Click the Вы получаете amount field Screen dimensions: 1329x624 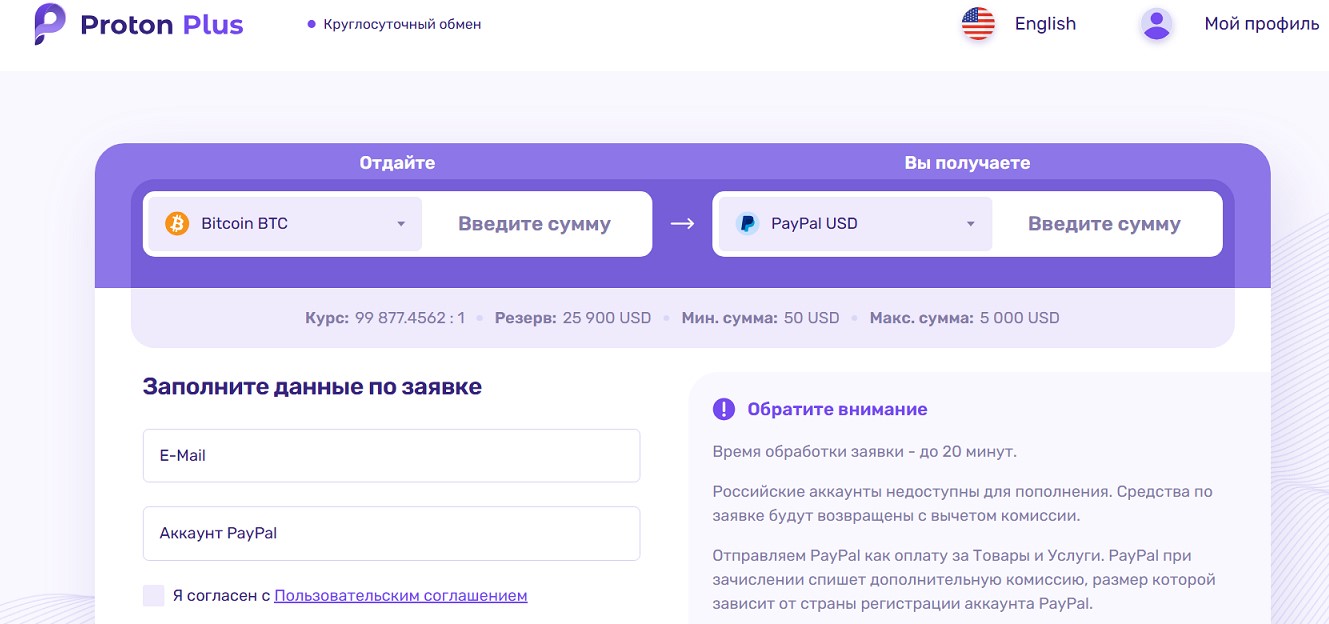point(1104,224)
